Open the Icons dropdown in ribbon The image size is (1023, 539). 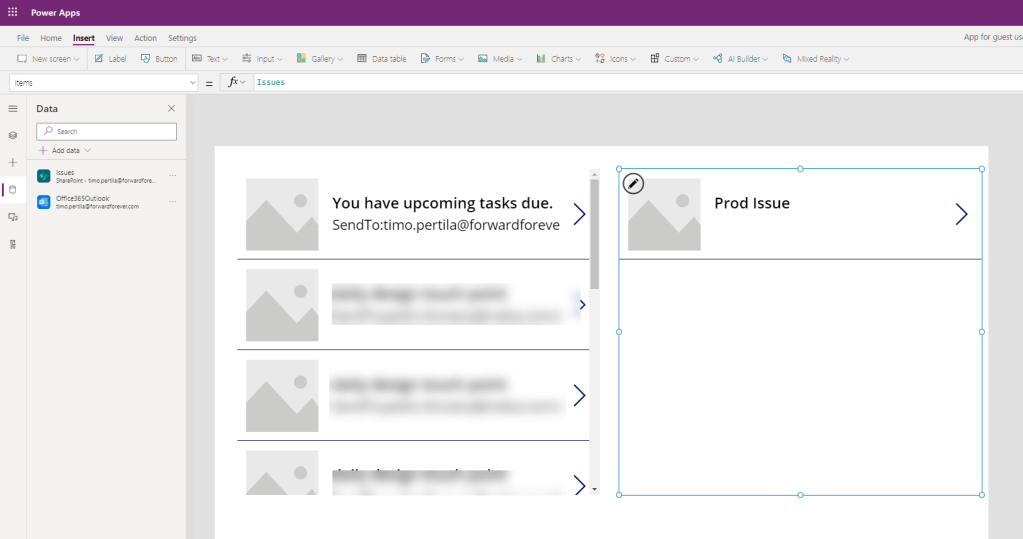(617, 59)
